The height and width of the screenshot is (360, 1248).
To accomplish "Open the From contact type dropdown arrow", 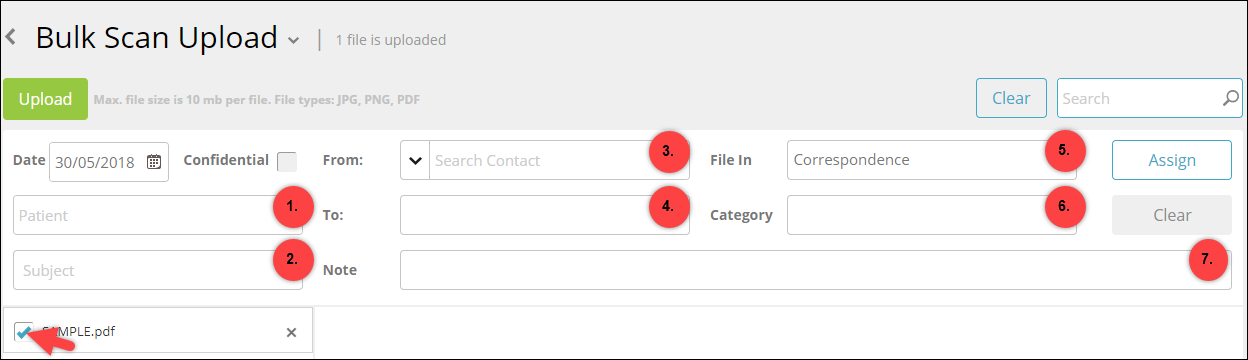I will pyautogui.click(x=415, y=160).
